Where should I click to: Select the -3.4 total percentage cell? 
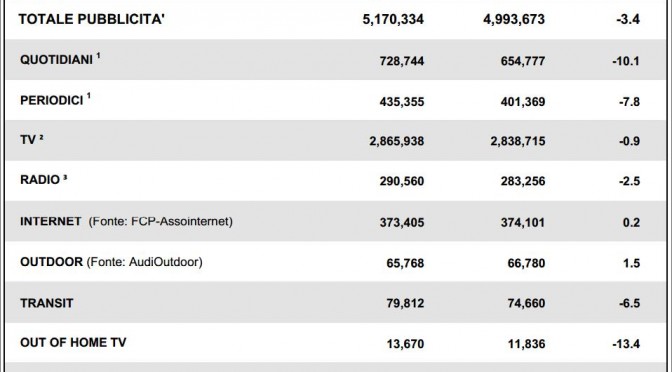(x=628, y=19)
